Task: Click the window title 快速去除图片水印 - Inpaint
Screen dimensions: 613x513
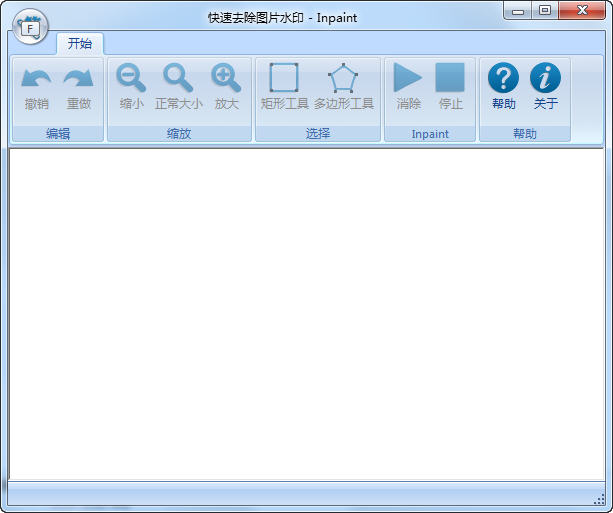Action: point(283,18)
